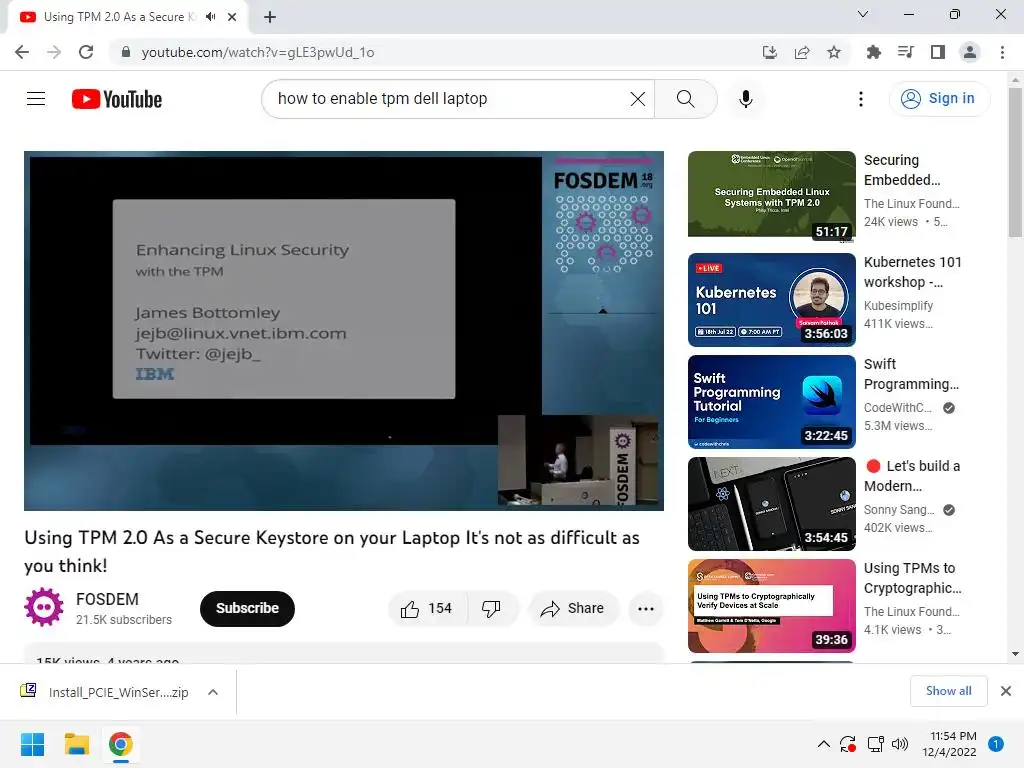Open notification badge in taskbar
This screenshot has width=1024, height=768.
[996, 744]
